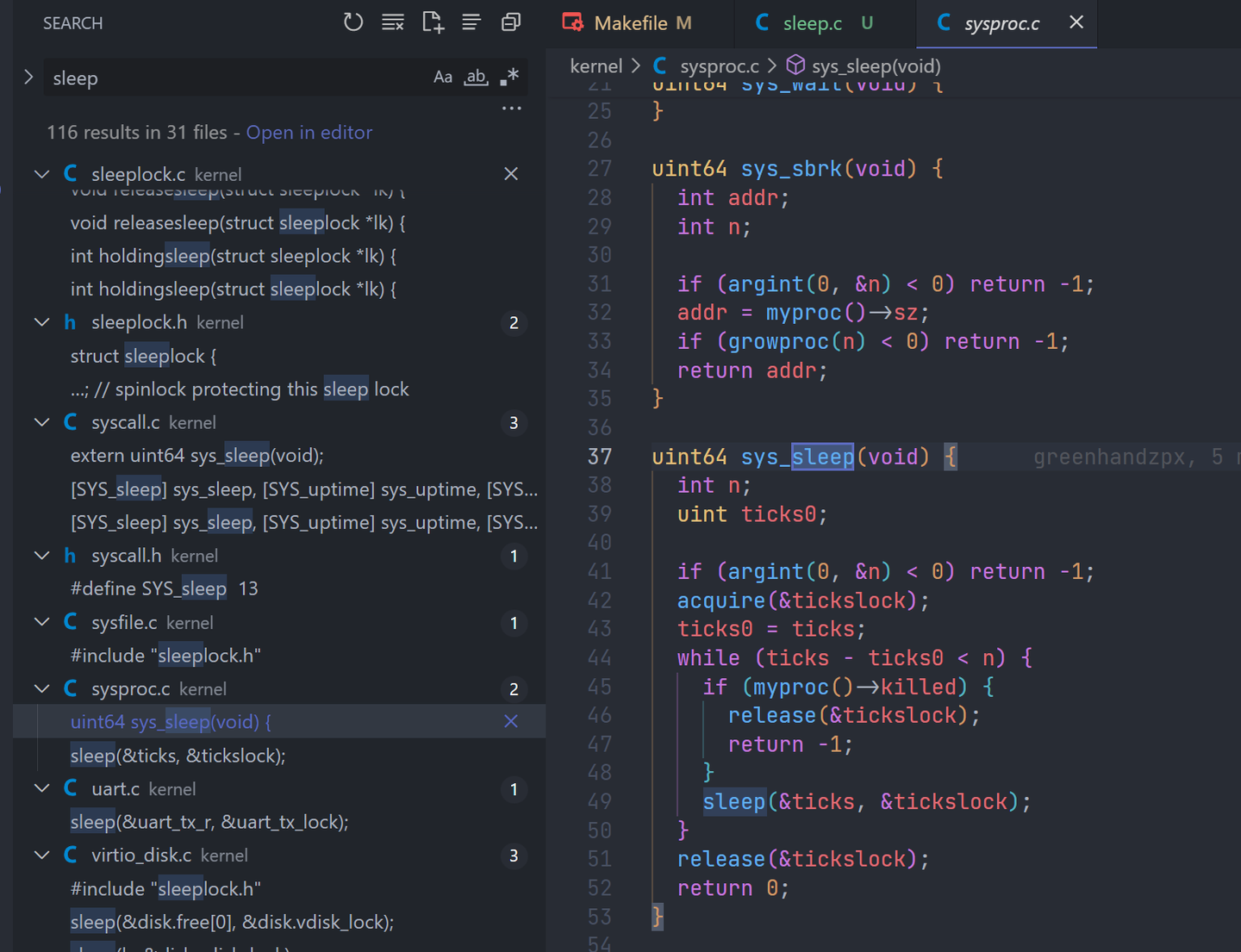Toggle search details with the ellipsis
This screenshot has width=1241, height=952.
pos(511,109)
